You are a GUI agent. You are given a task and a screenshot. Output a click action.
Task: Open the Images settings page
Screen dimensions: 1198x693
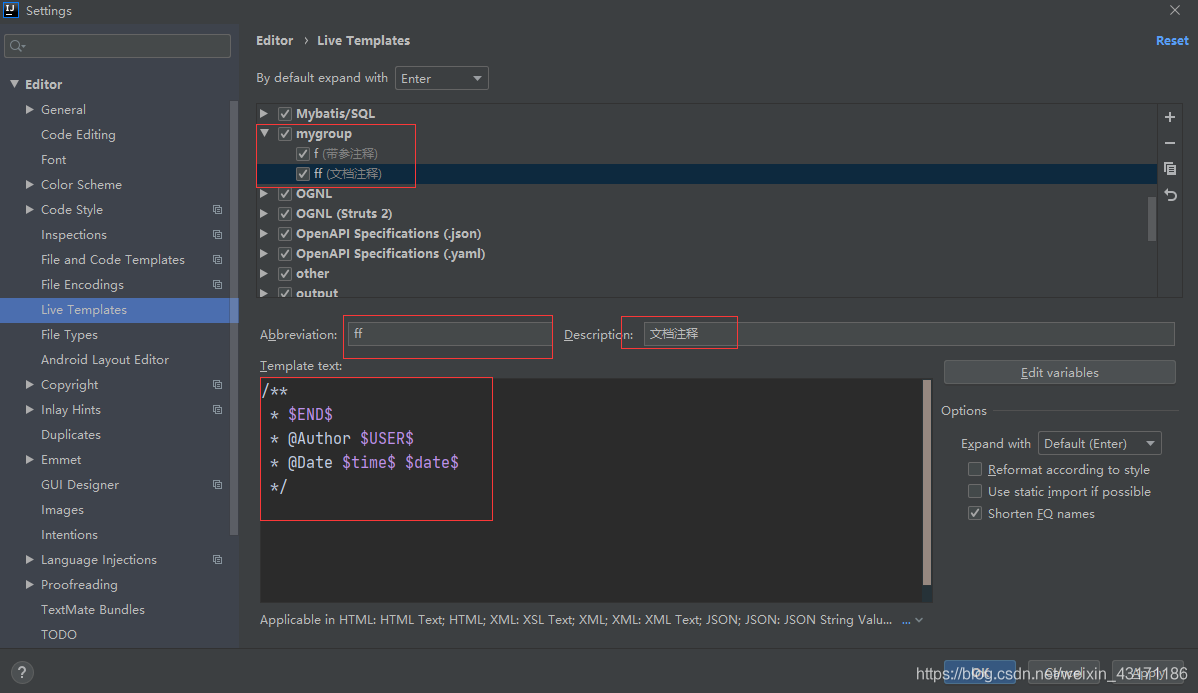click(x=63, y=510)
